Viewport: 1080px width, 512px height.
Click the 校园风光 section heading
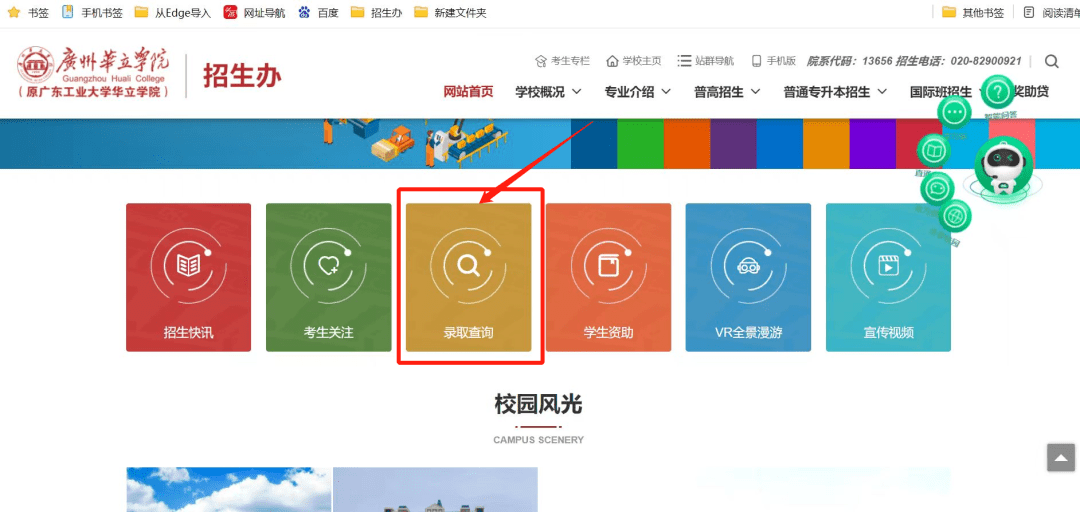coord(538,405)
